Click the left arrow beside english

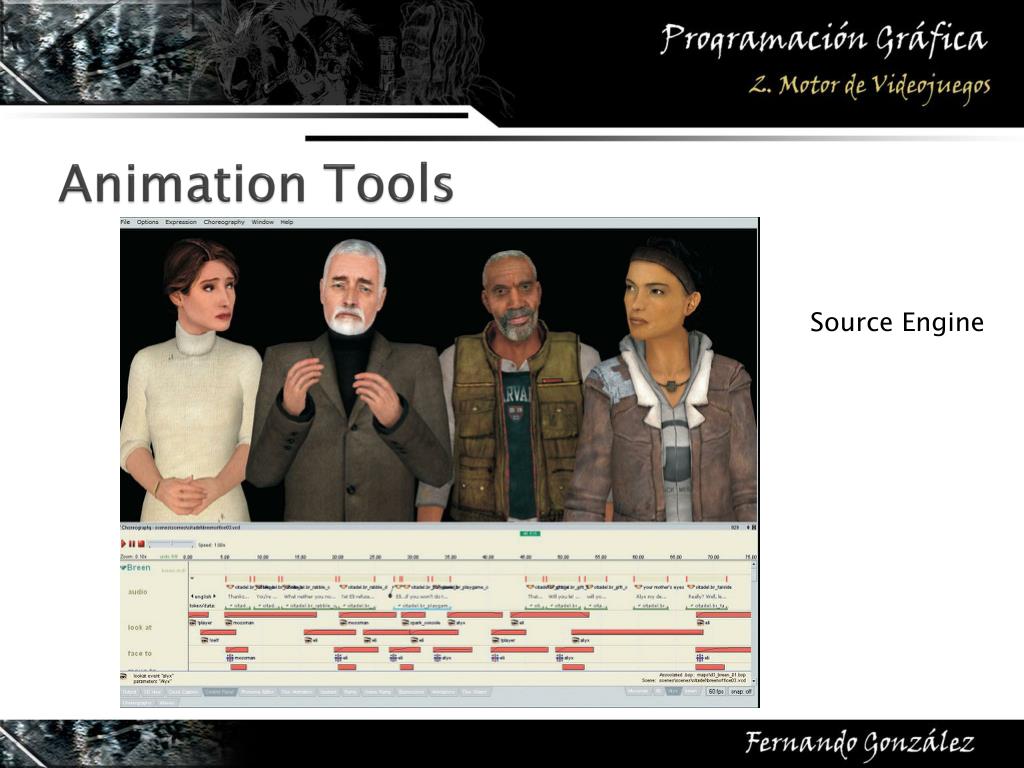tap(192, 596)
